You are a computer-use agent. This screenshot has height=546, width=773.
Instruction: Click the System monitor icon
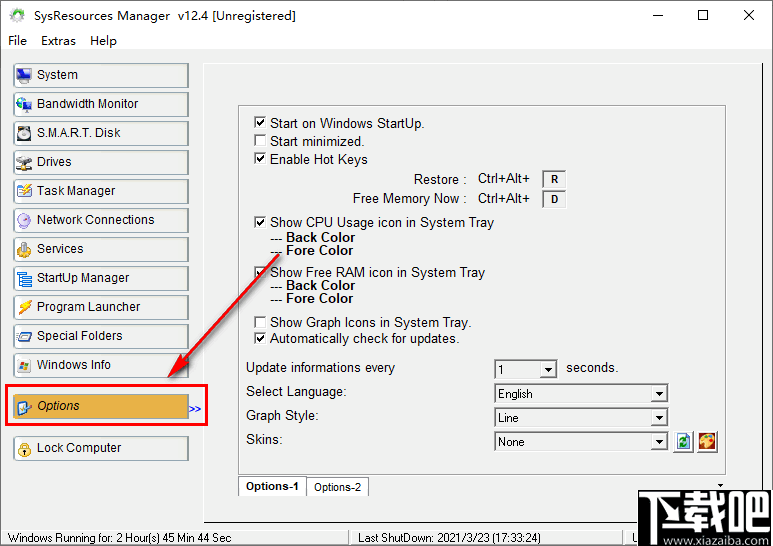point(24,75)
